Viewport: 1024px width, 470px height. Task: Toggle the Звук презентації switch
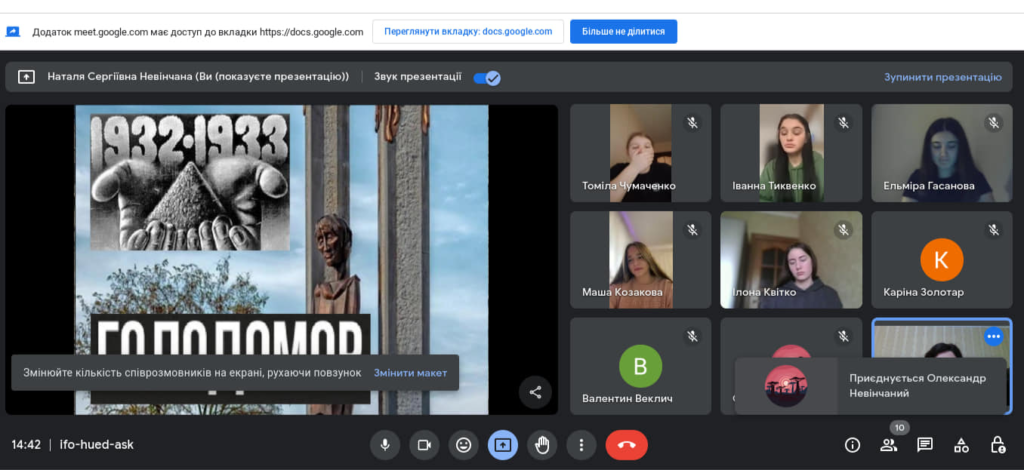coord(487,78)
